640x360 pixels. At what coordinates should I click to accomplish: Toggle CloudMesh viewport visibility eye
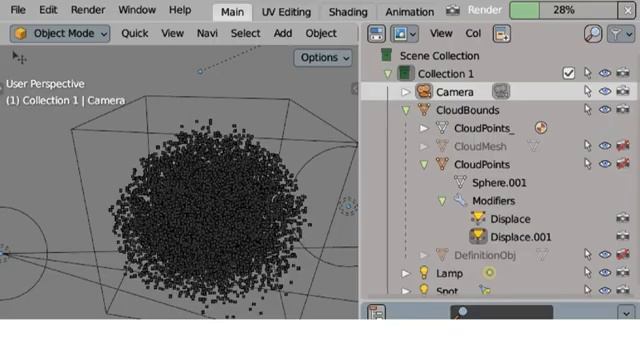(605, 146)
